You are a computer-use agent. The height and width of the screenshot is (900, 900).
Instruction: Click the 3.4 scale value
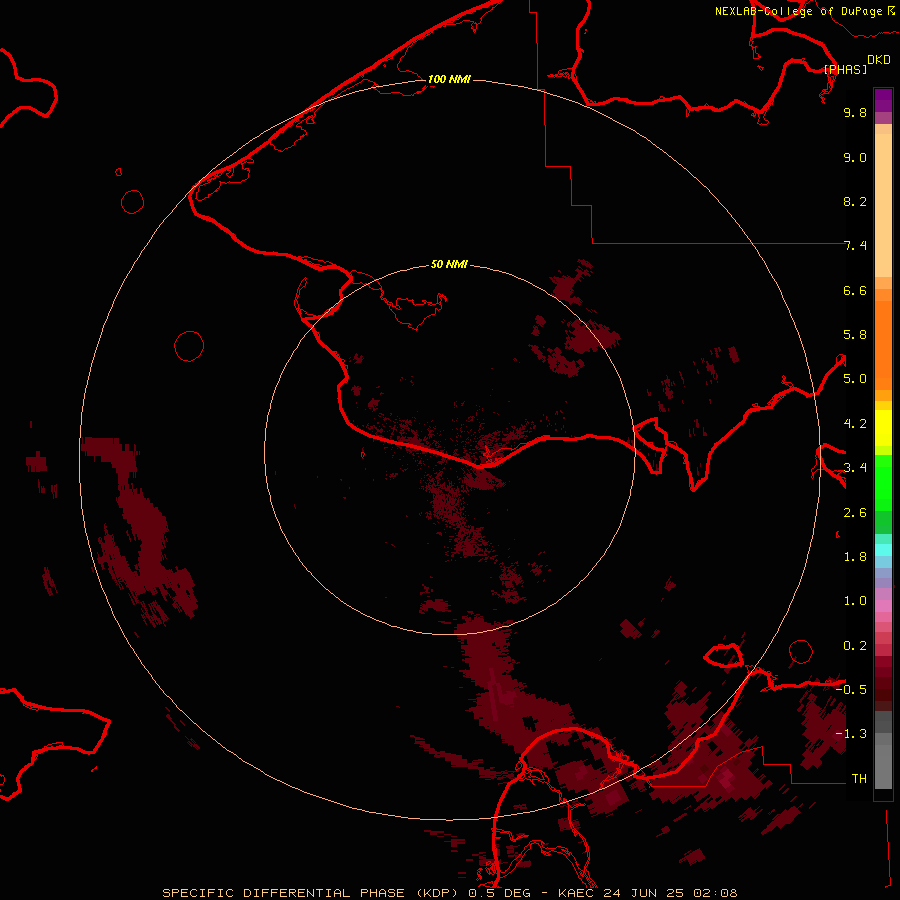pos(855,468)
